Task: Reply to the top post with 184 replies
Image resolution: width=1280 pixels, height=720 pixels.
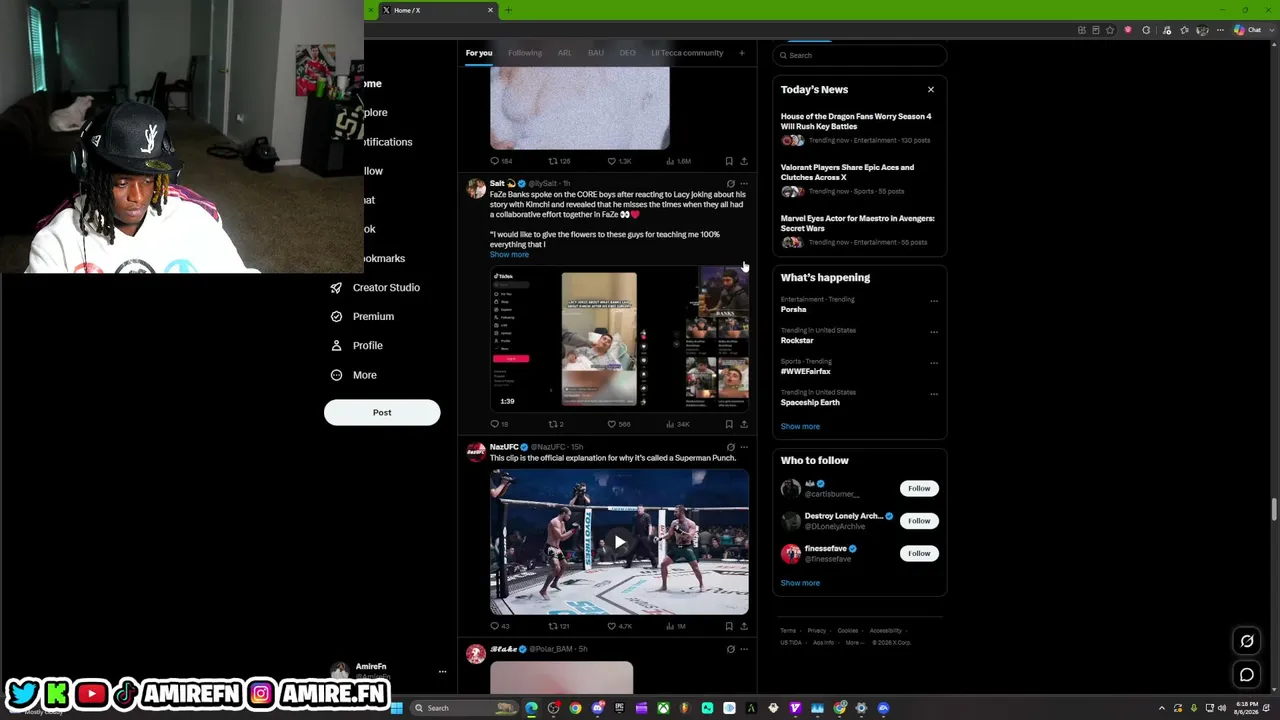Action: 494,161
